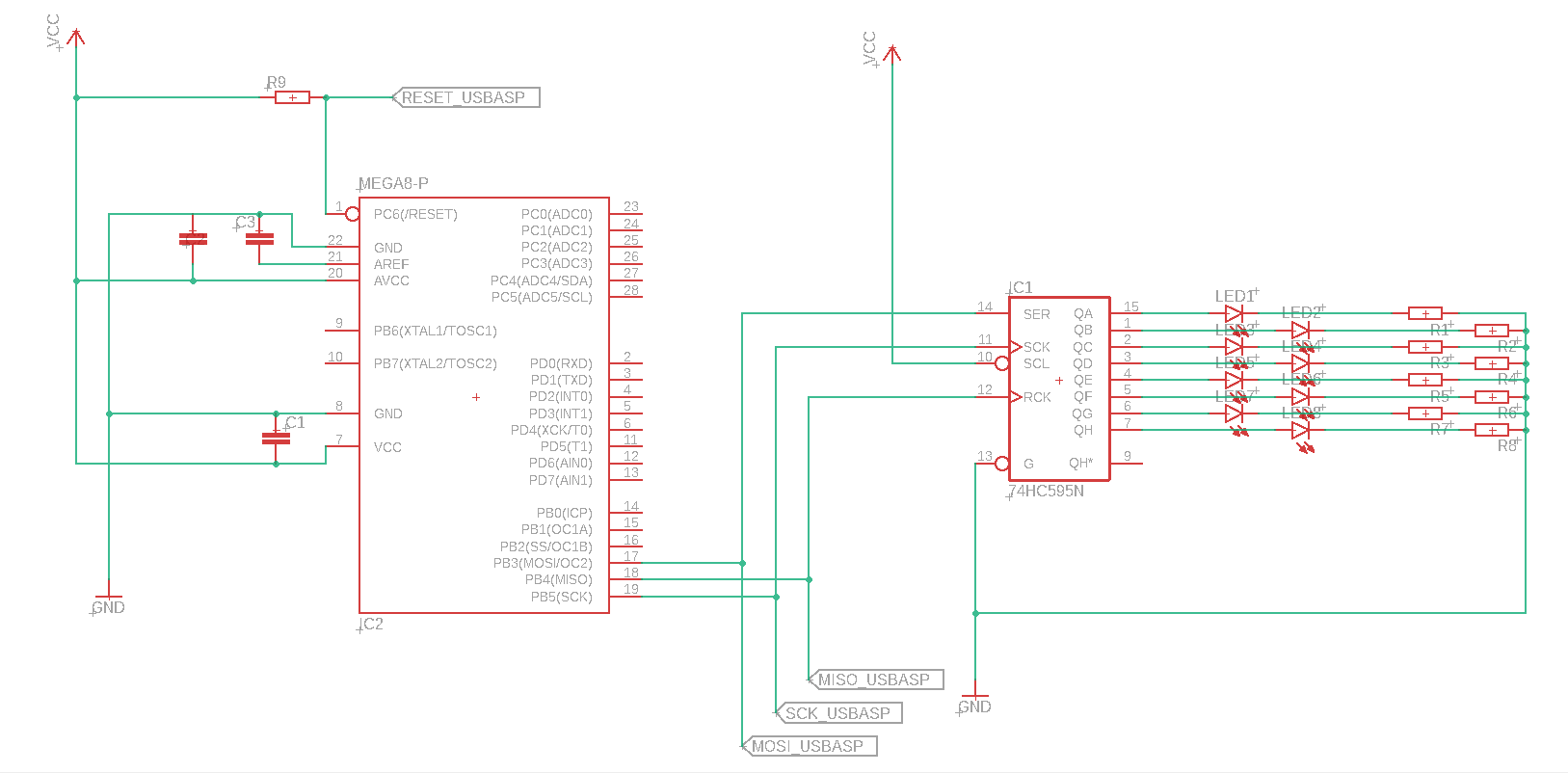Click the QA output pin label

pyautogui.click(x=1083, y=314)
